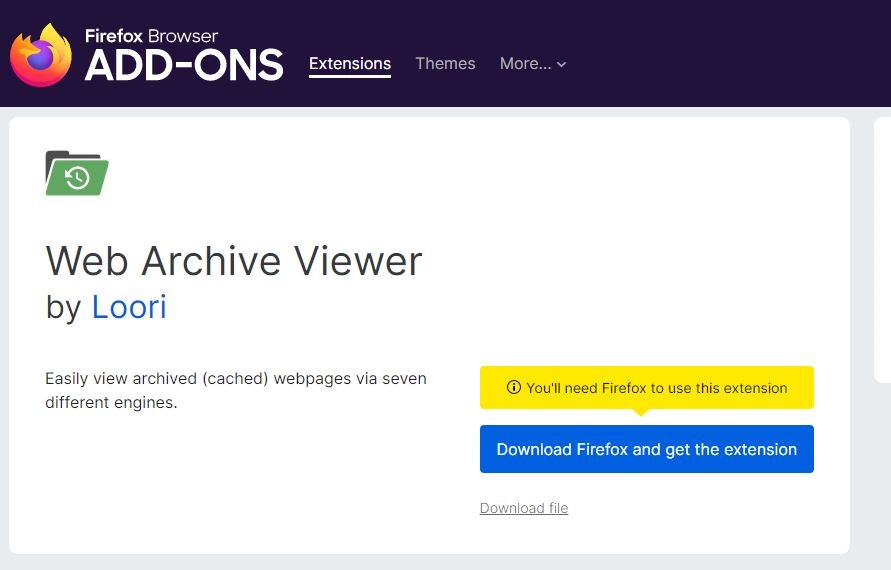Click the partial white panel at right edge
891x570 pixels.
pyautogui.click(x=882, y=250)
